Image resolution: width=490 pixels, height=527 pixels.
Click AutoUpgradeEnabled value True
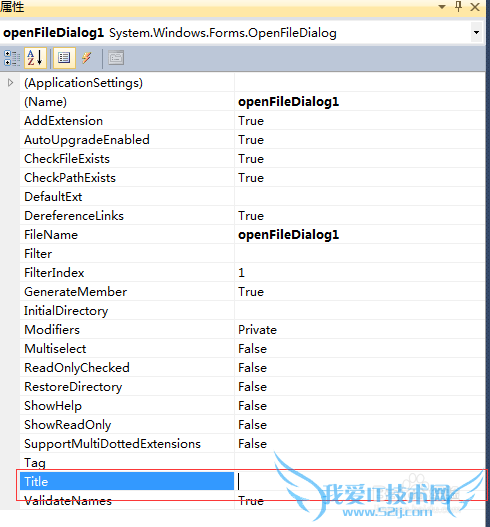360,140
